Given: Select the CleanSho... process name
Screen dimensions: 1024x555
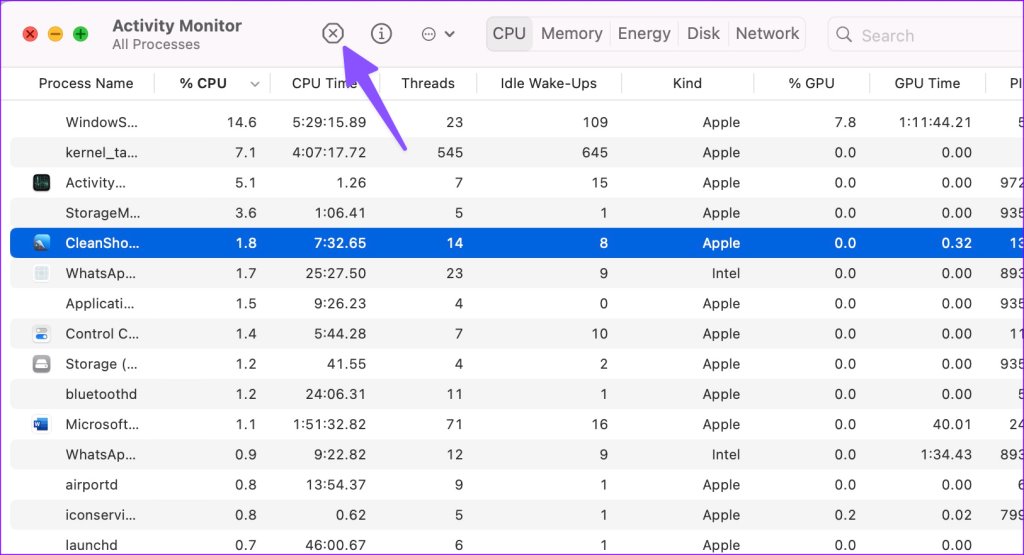Looking at the screenshot, I should point(102,243).
